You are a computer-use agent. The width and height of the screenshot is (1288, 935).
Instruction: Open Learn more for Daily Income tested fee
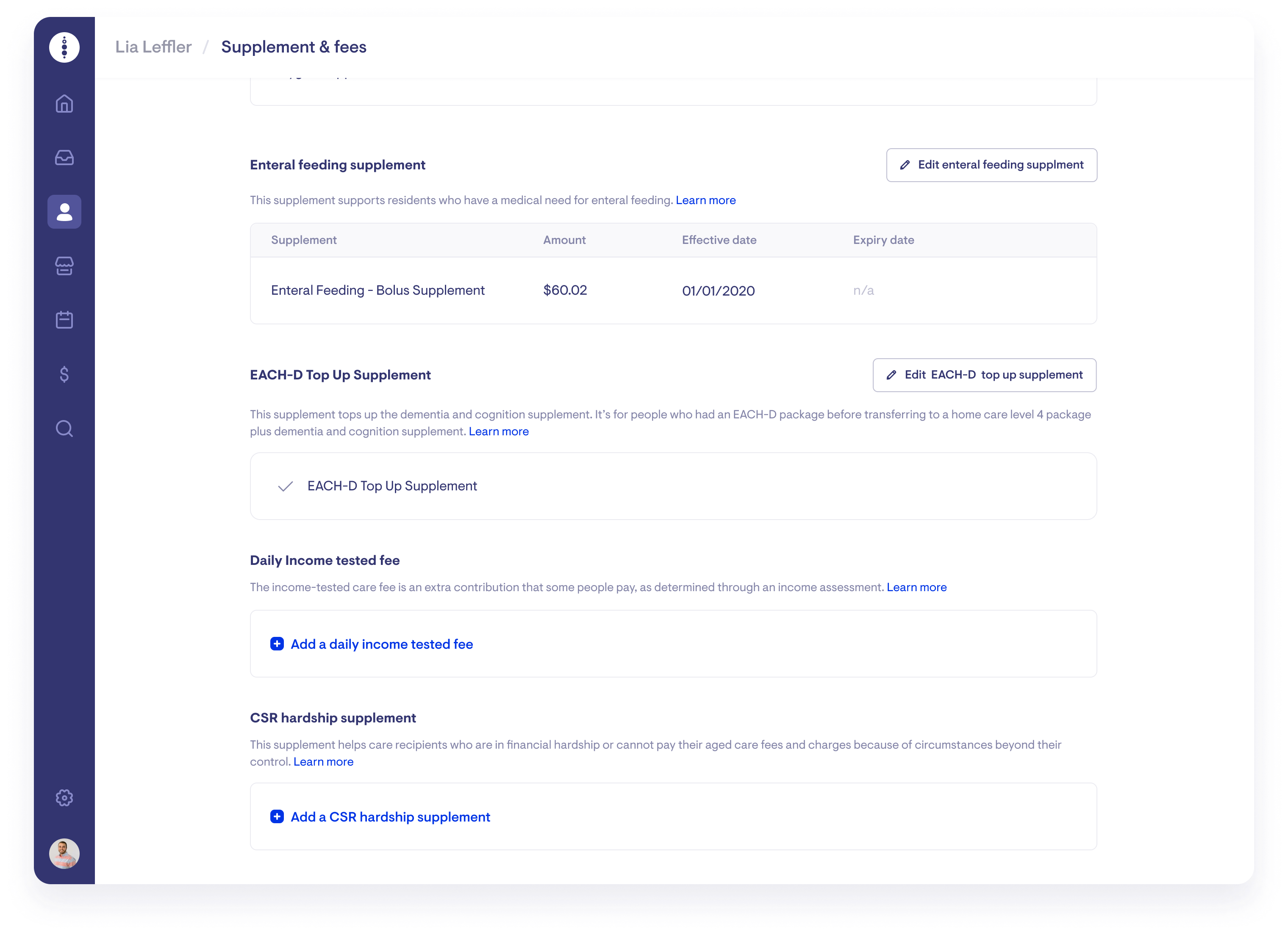(x=916, y=588)
